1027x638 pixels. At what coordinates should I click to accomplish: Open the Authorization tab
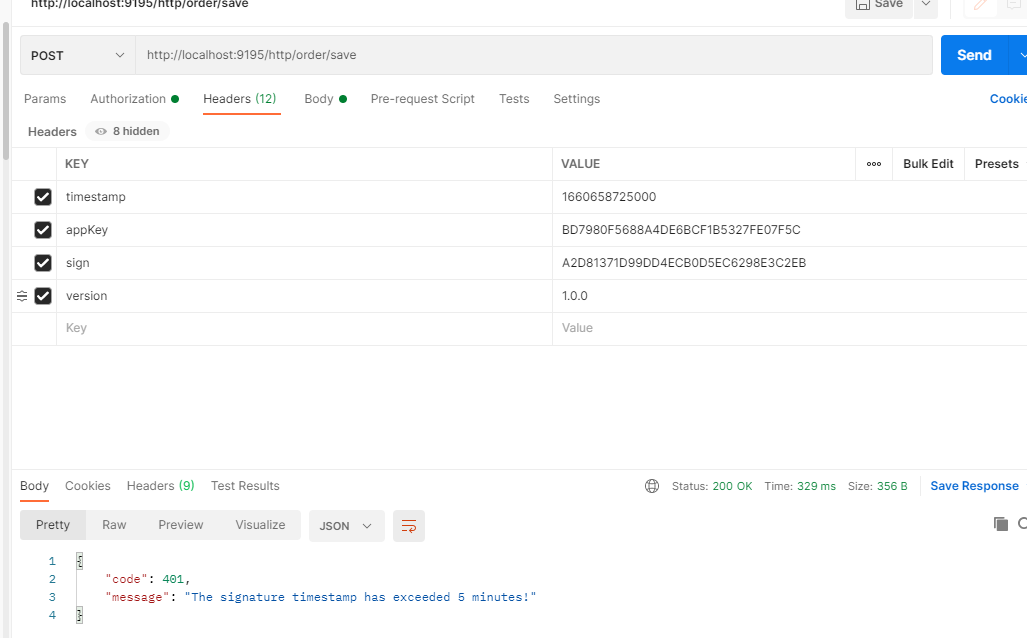(x=134, y=99)
